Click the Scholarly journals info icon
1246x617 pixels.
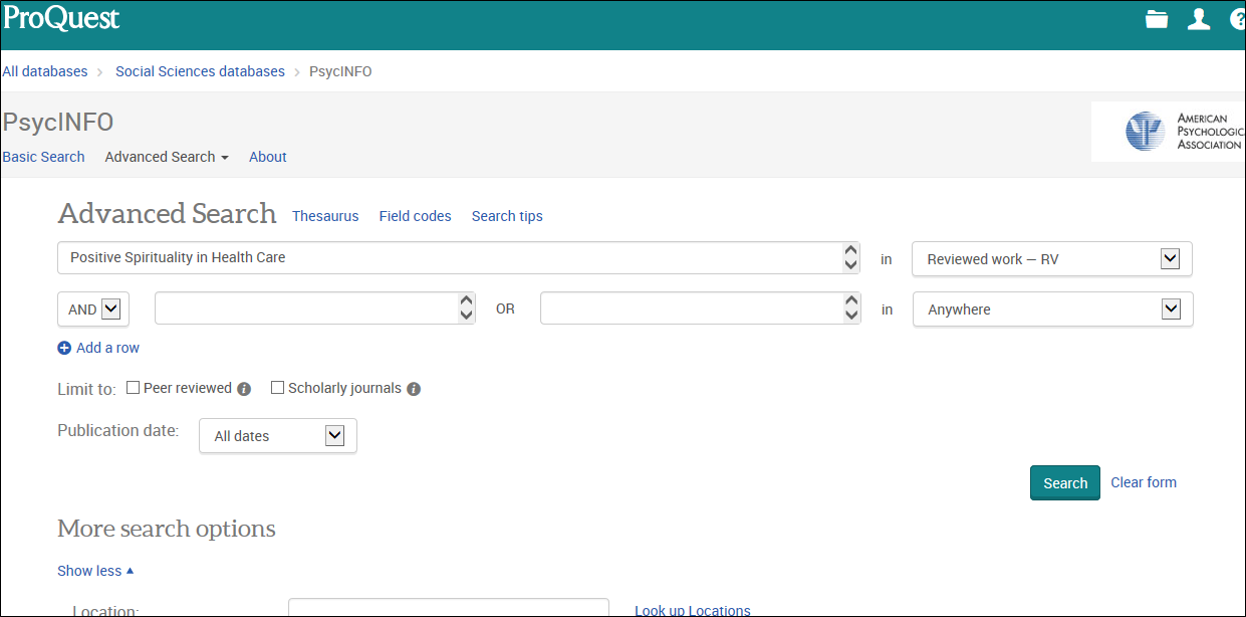point(414,389)
